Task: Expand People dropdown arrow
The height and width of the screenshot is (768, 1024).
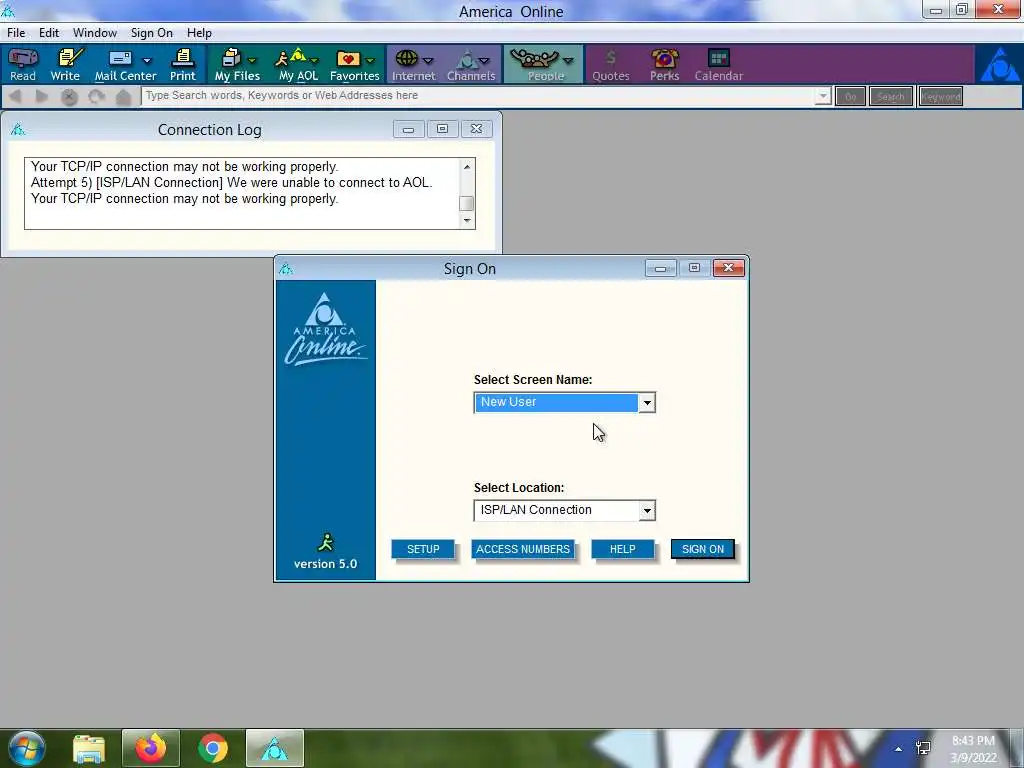Action: pyautogui.click(x=568, y=61)
